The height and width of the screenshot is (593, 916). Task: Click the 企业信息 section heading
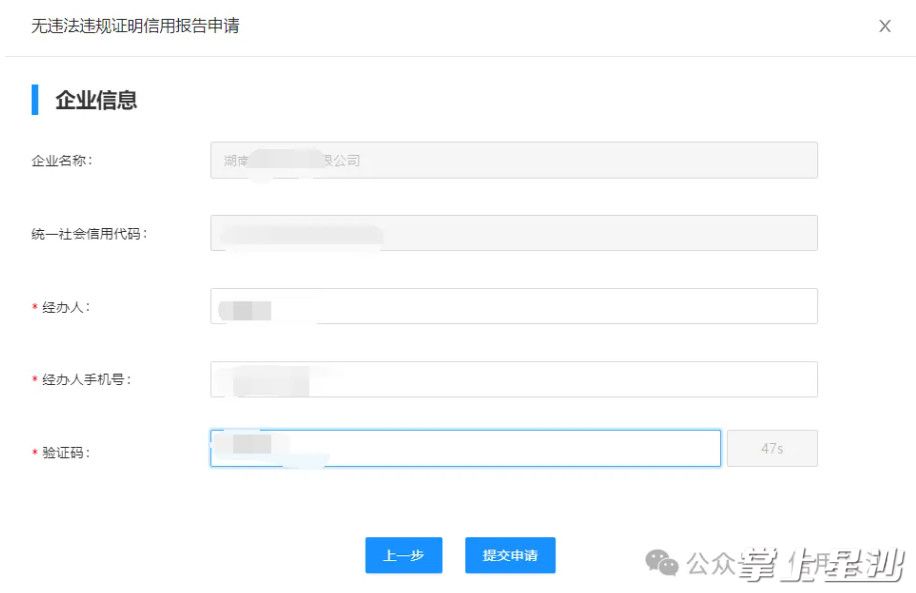click(x=96, y=100)
